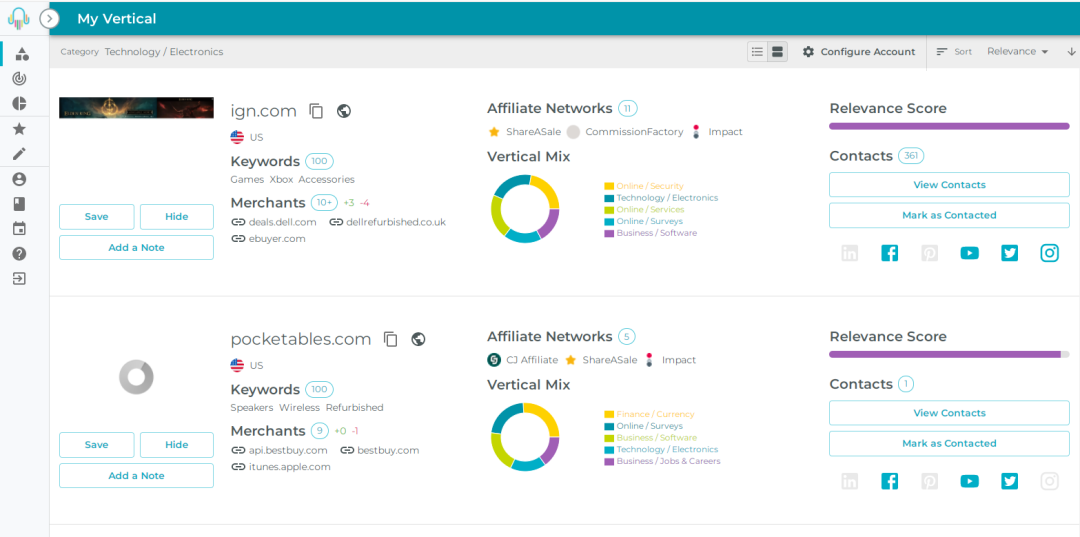The width and height of the screenshot is (1080, 537).
Task: Mark pocketables.com as Contacted
Action: click(x=949, y=443)
